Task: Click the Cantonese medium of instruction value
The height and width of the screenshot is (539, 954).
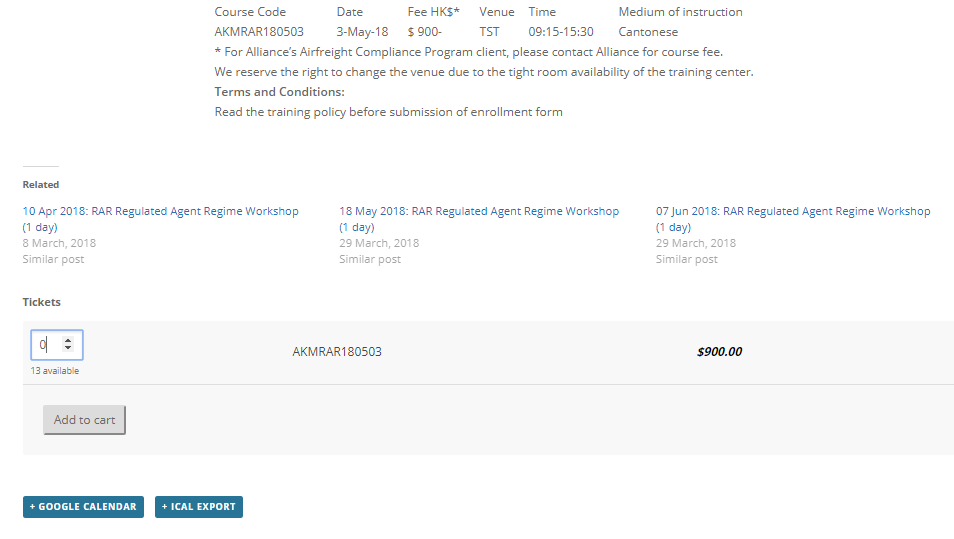Action: coord(648,32)
